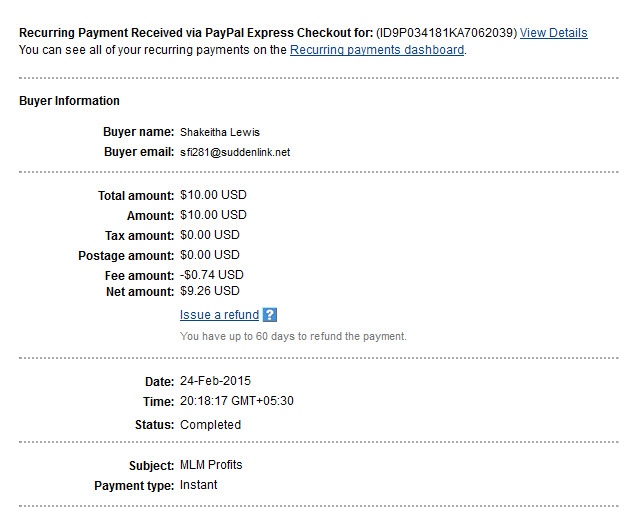Click the Net amount value $9.26 USD
The height and width of the screenshot is (529, 630).
(210, 291)
